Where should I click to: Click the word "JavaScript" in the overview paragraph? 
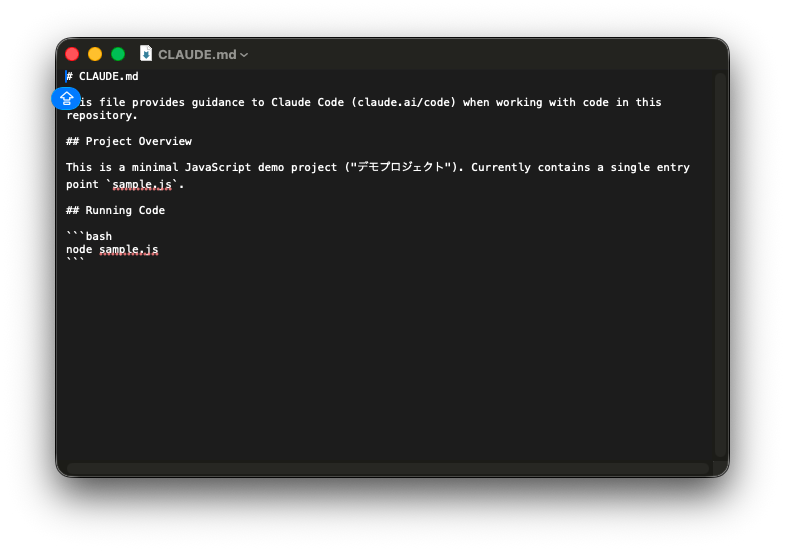click(218, 167)
